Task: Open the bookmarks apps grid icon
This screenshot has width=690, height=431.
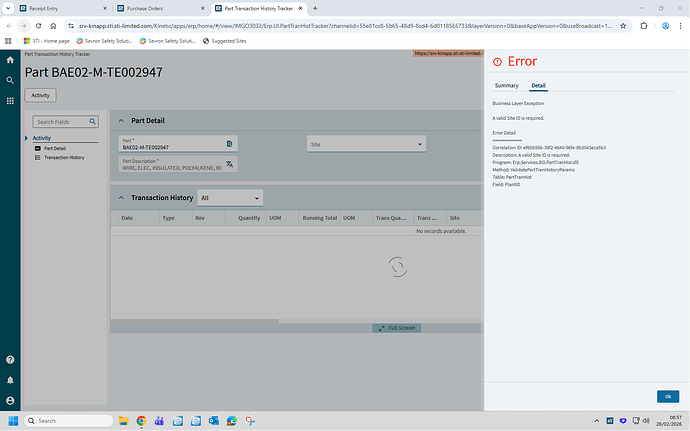Action: click(x=8, y=41)
